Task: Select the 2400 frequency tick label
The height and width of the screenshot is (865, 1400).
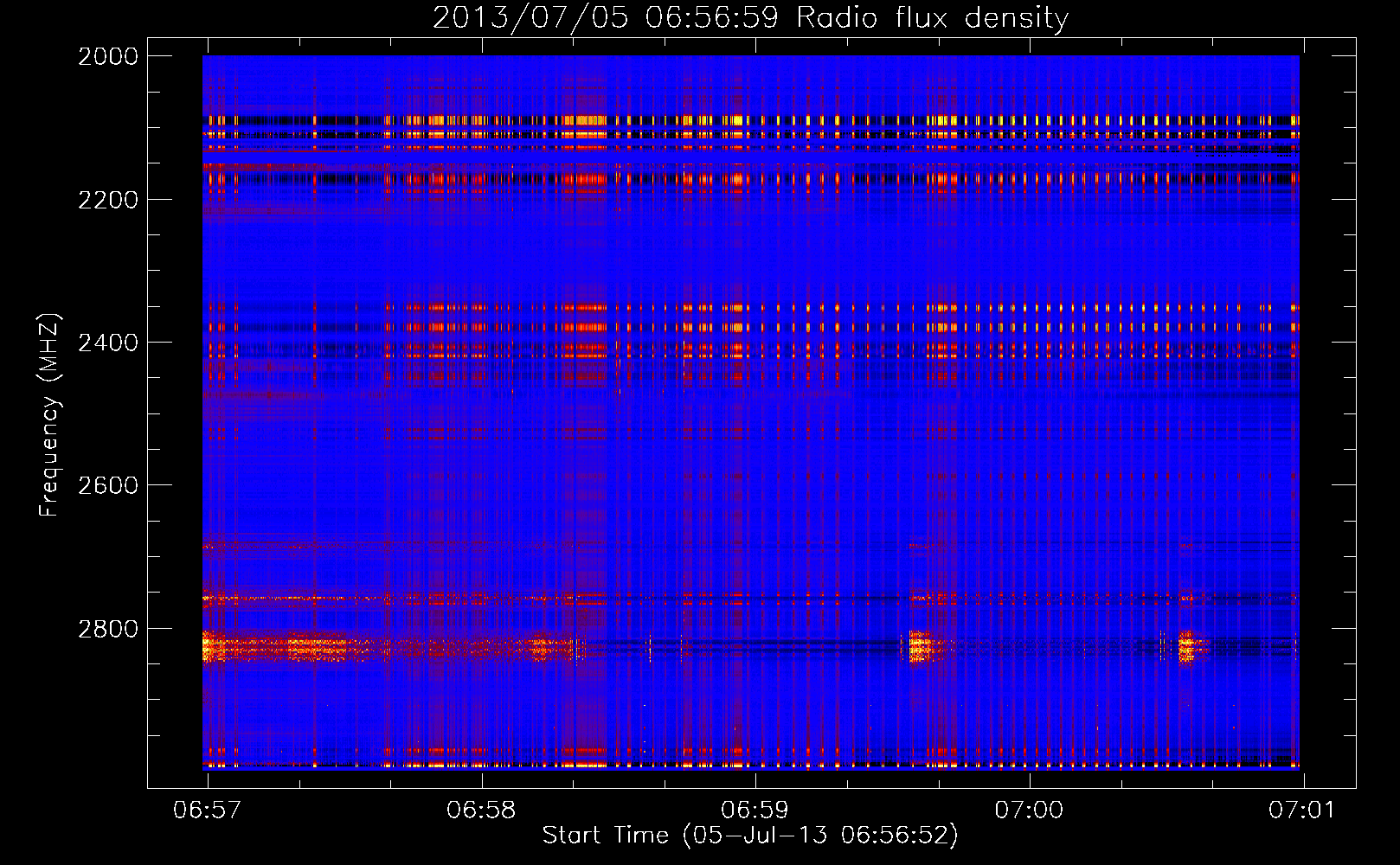Action: 108,343
